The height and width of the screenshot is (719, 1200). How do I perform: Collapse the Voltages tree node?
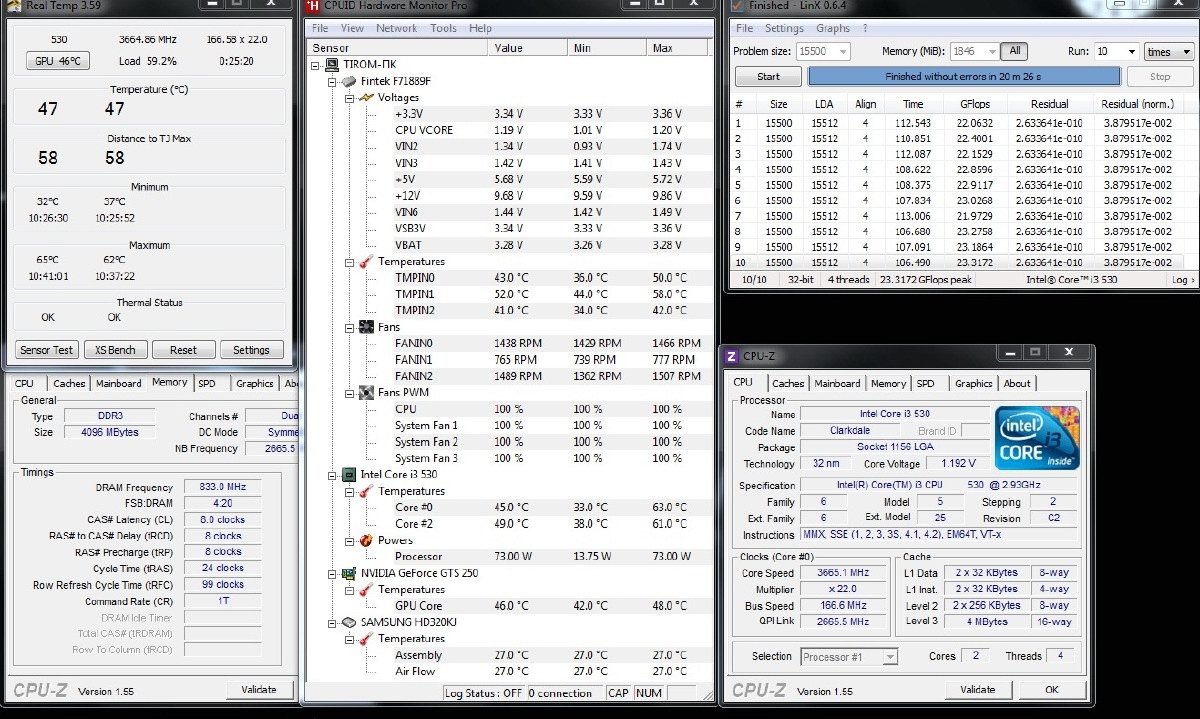(350, 98)
